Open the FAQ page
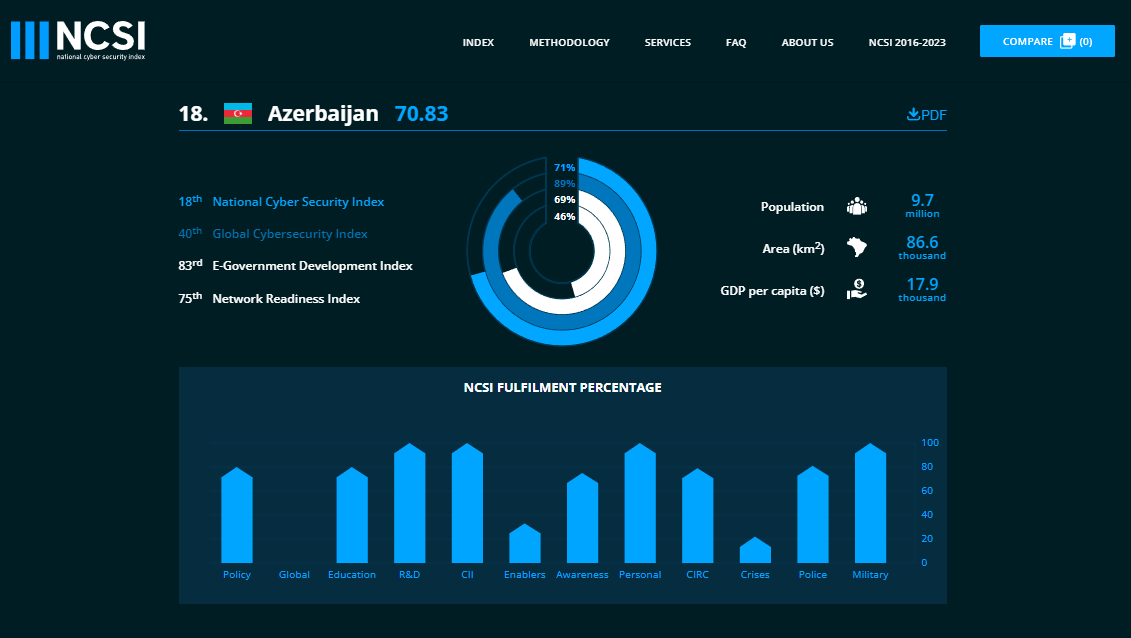 coord(736,43)
